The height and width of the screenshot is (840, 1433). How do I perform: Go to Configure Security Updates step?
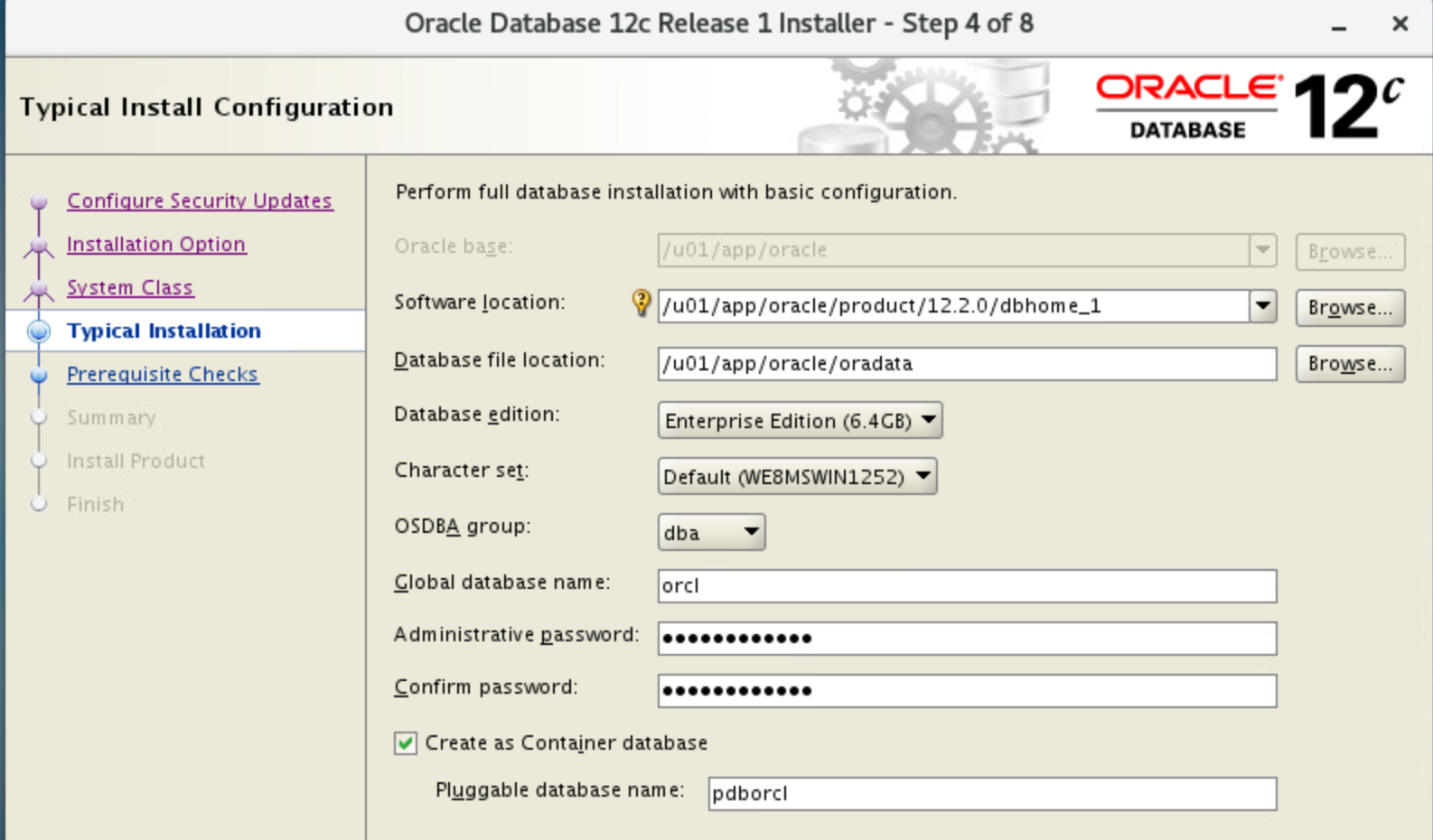[200, 201]
